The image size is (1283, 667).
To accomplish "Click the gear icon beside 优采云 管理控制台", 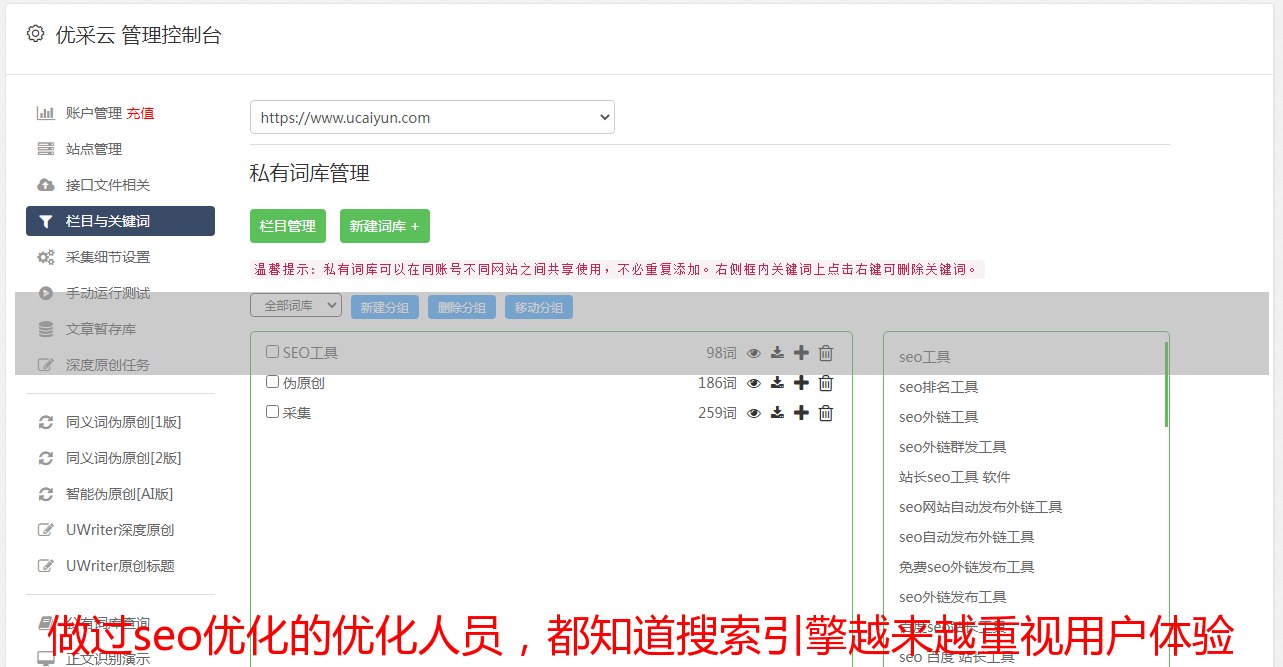I will pyautogui.click(x=36, y=34).
